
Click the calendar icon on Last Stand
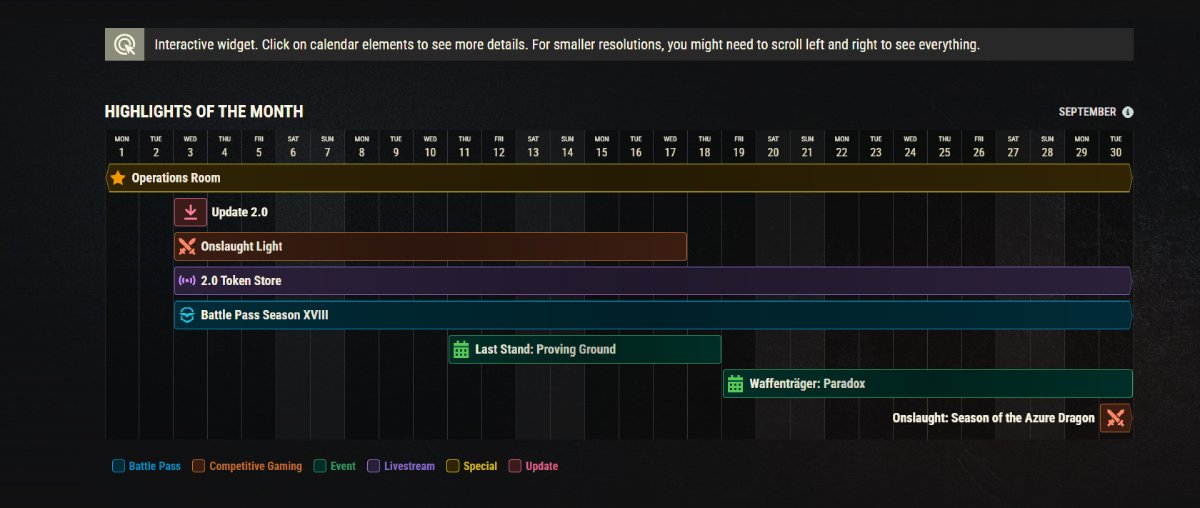pyautogui.click(x=461, y=349)
